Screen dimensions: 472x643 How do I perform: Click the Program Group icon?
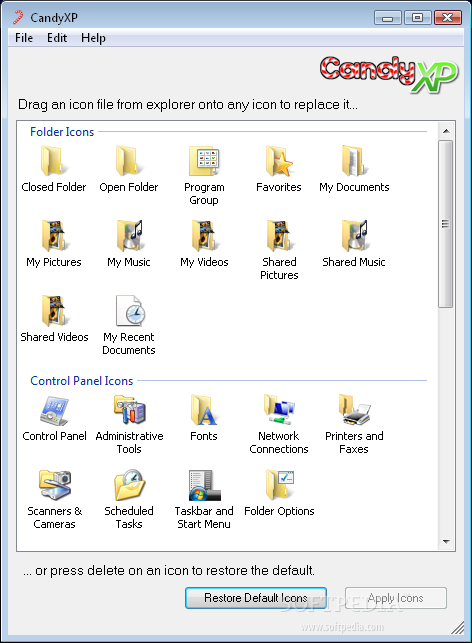coord(204,160)
